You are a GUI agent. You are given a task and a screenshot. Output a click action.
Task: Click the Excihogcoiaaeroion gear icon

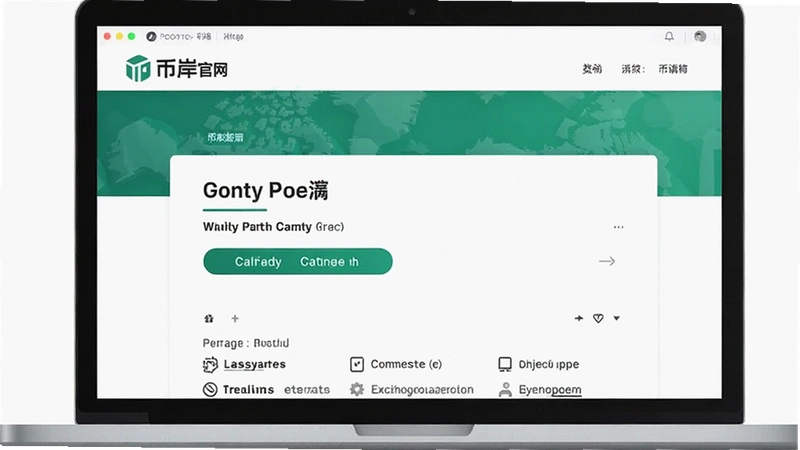[x=357, y=390]
